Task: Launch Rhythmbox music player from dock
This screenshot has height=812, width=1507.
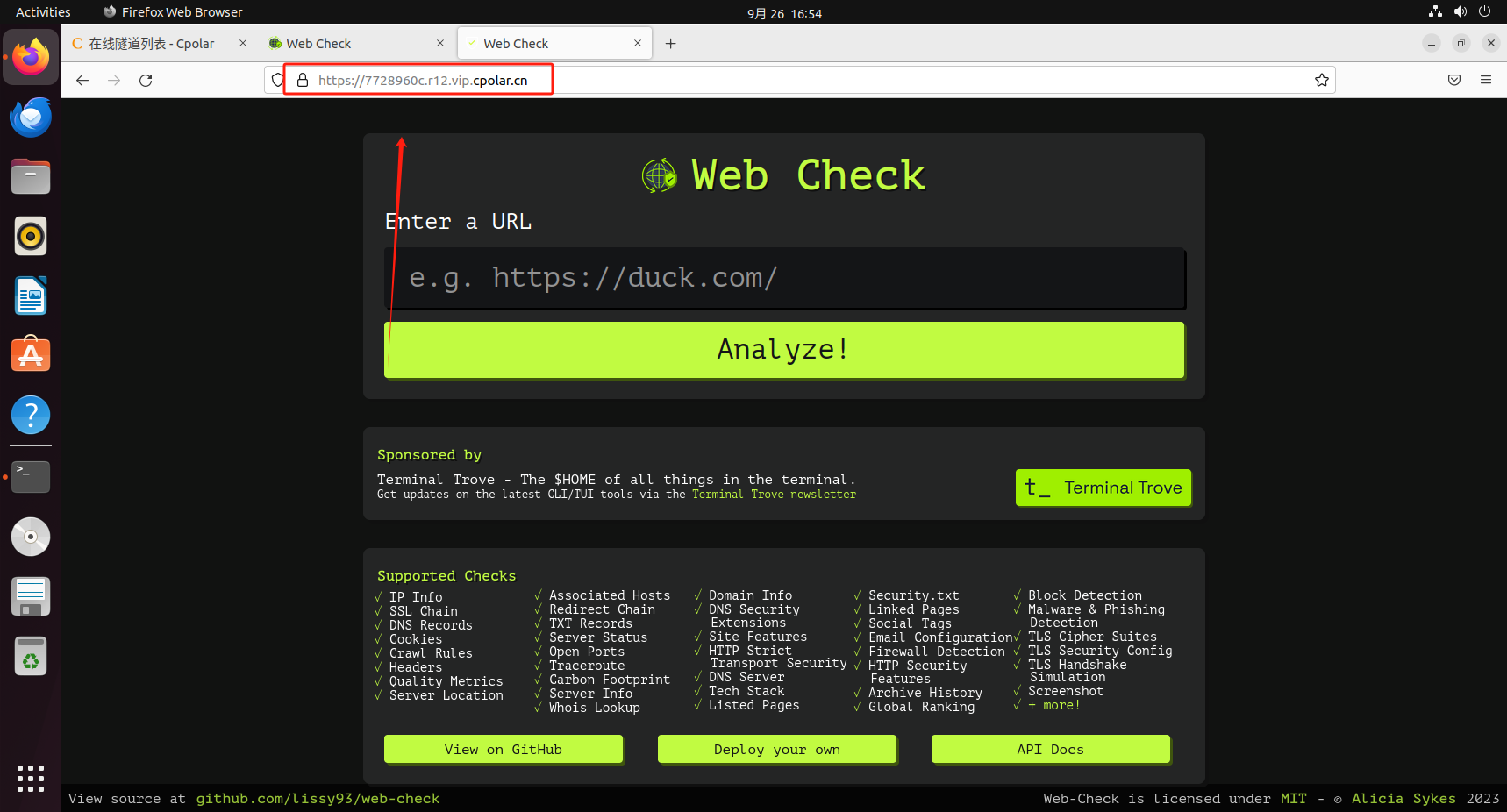Action: point(31,236)
